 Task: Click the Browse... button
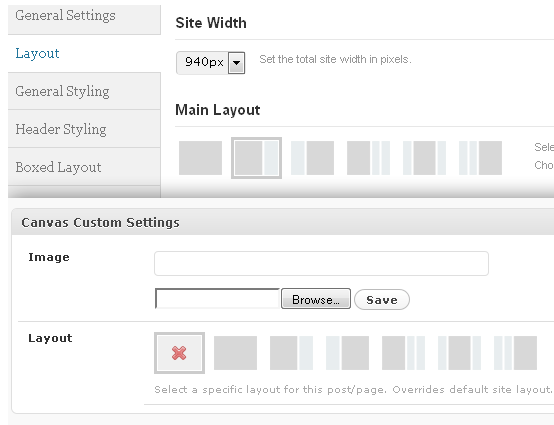pyautogui.click(x=316, y=299)
